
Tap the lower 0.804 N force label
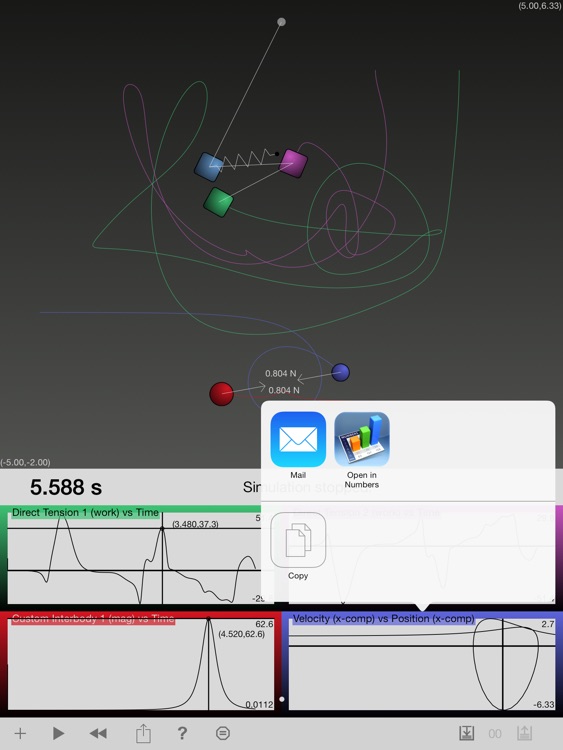pos(284,390)
